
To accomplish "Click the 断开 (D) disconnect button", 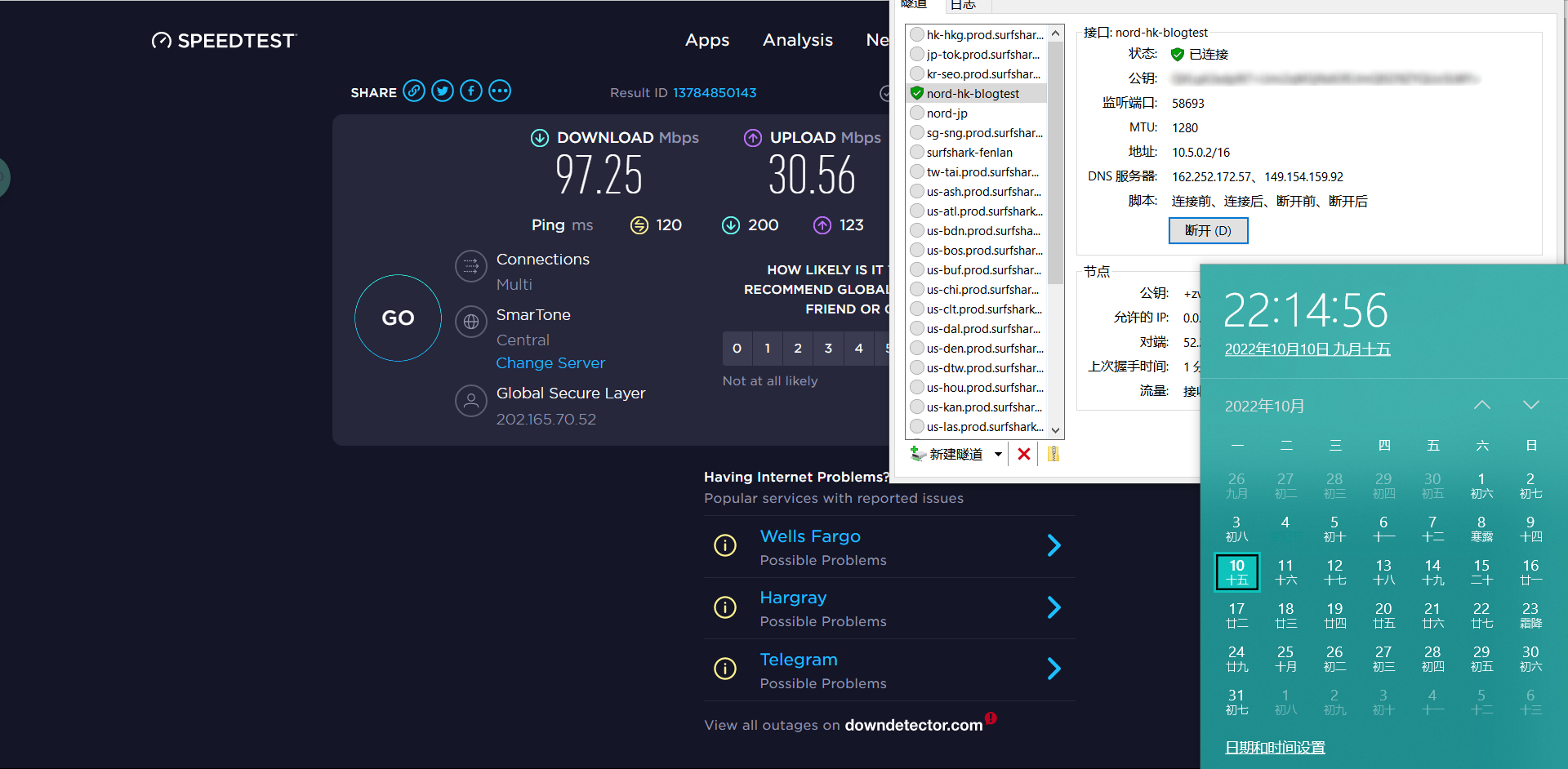I will click(1208, 231).
